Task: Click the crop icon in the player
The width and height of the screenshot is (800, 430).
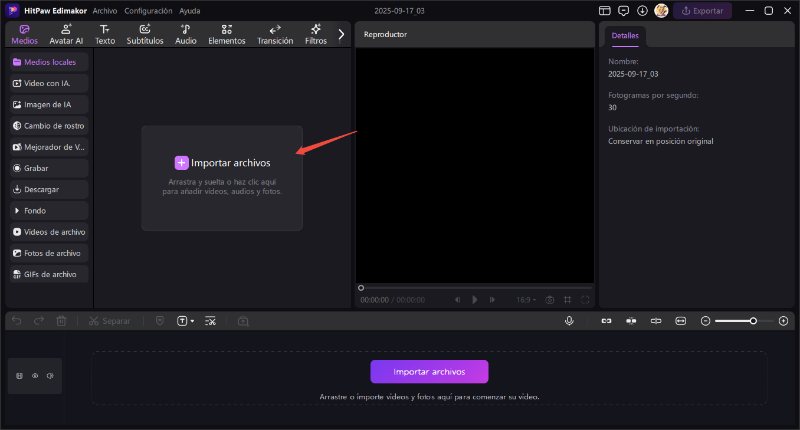Action: (567, 300)
